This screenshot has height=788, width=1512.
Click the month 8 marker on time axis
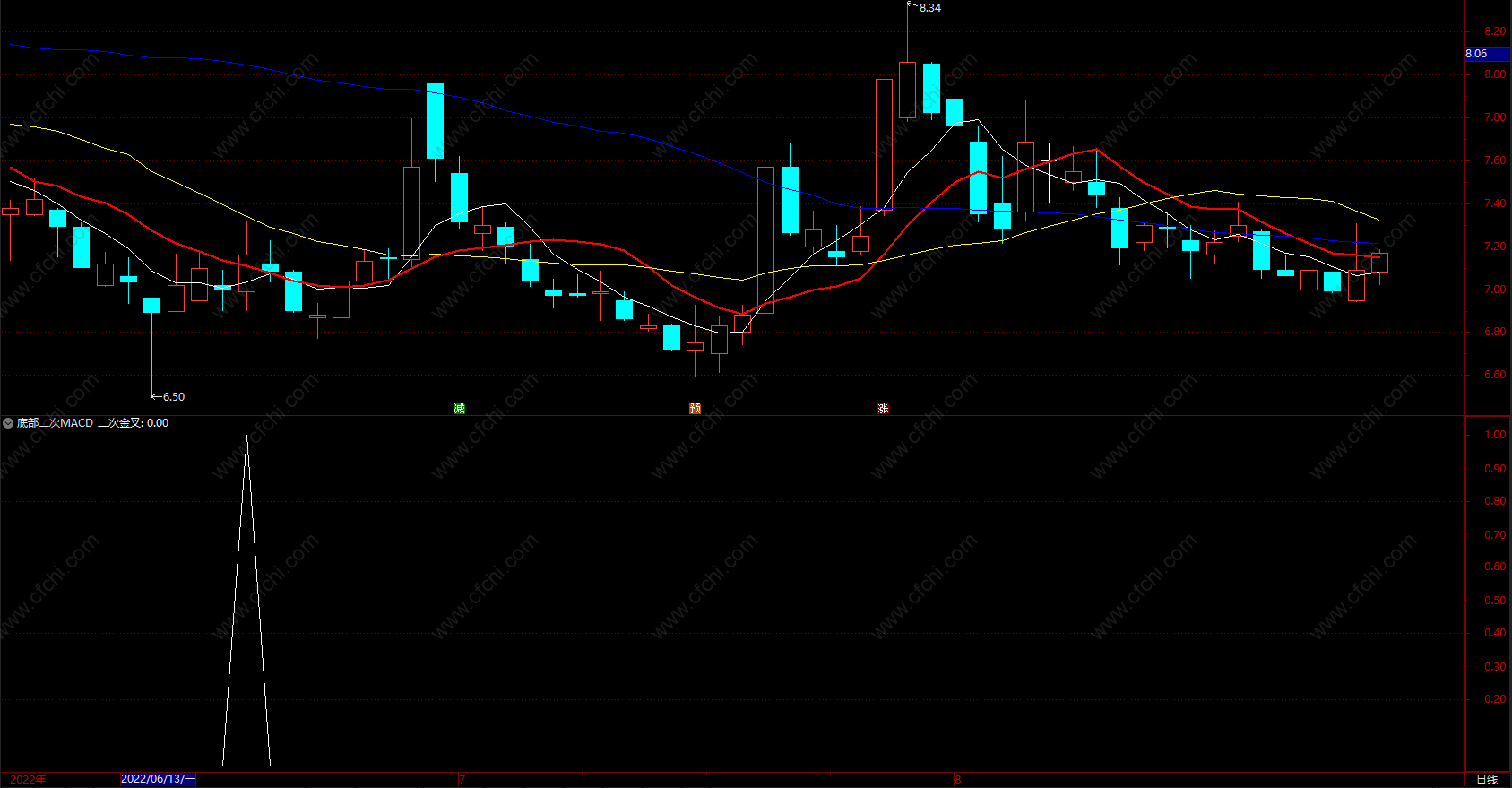pyautogui.click(x=957, y=780)
